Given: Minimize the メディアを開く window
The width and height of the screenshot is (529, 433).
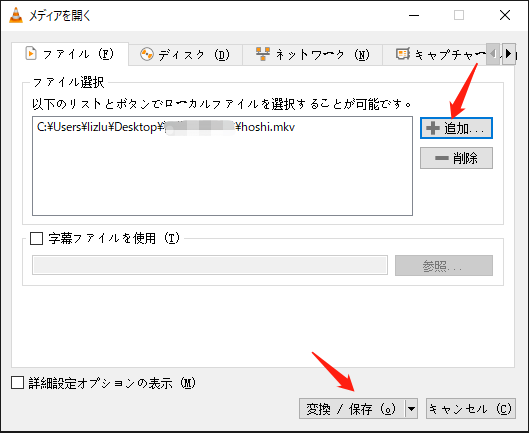Looking at the screenshot, I should pos(414,15).
